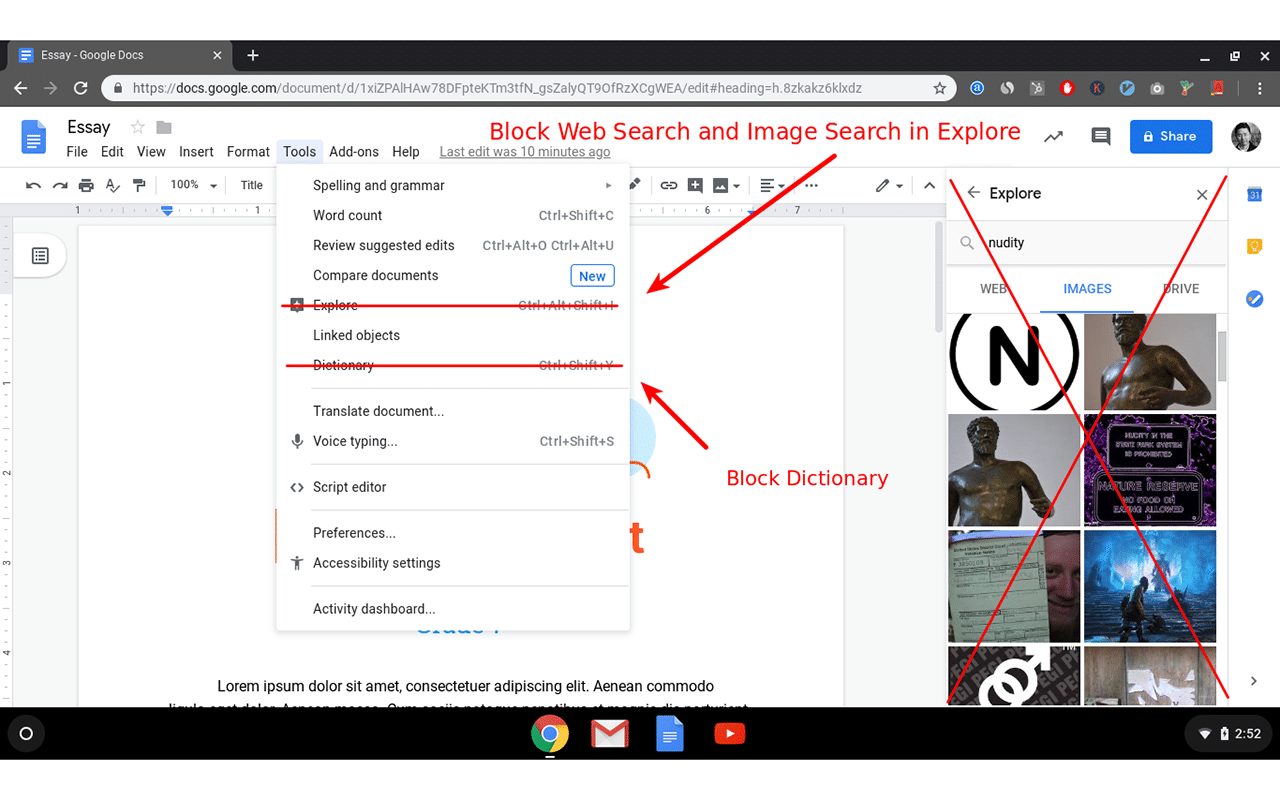Open Preferences...
This screenshot has height=800, width=1280.
[453, 533]
